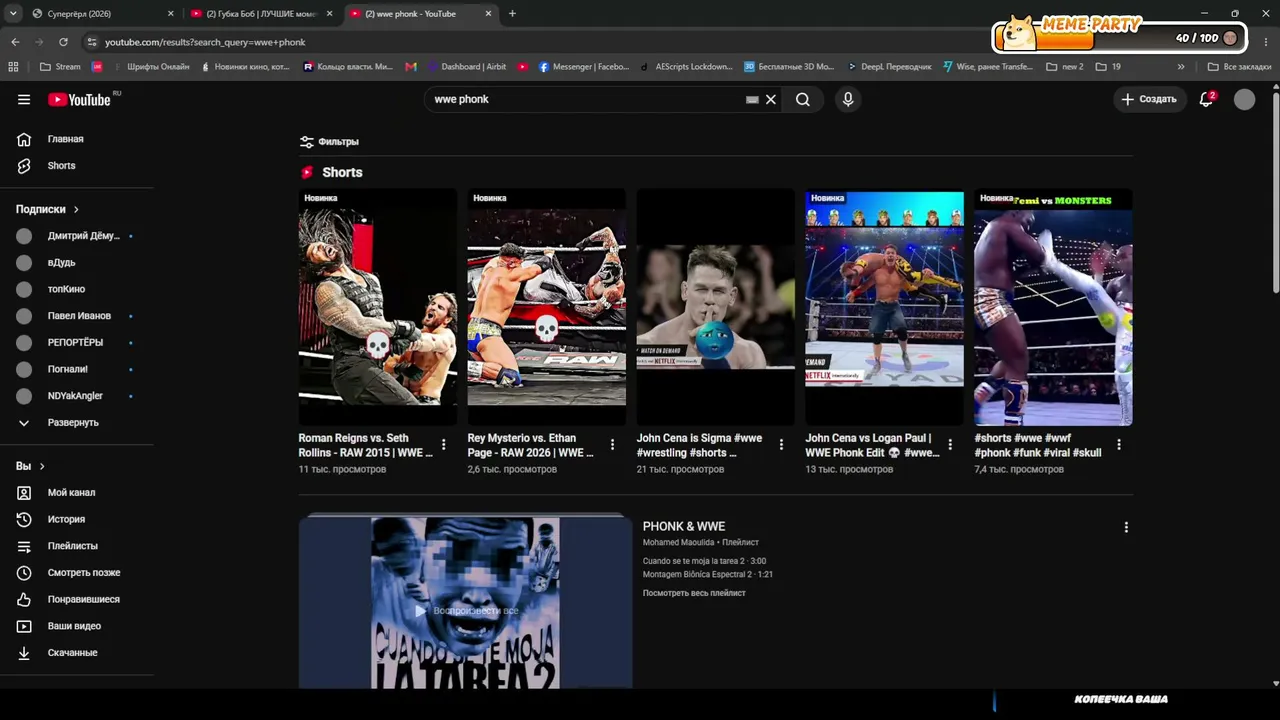Play the Rey Mysterio vs. Ethan Page short
This screenshot has height=720, width=1280.
coord(547,308)
